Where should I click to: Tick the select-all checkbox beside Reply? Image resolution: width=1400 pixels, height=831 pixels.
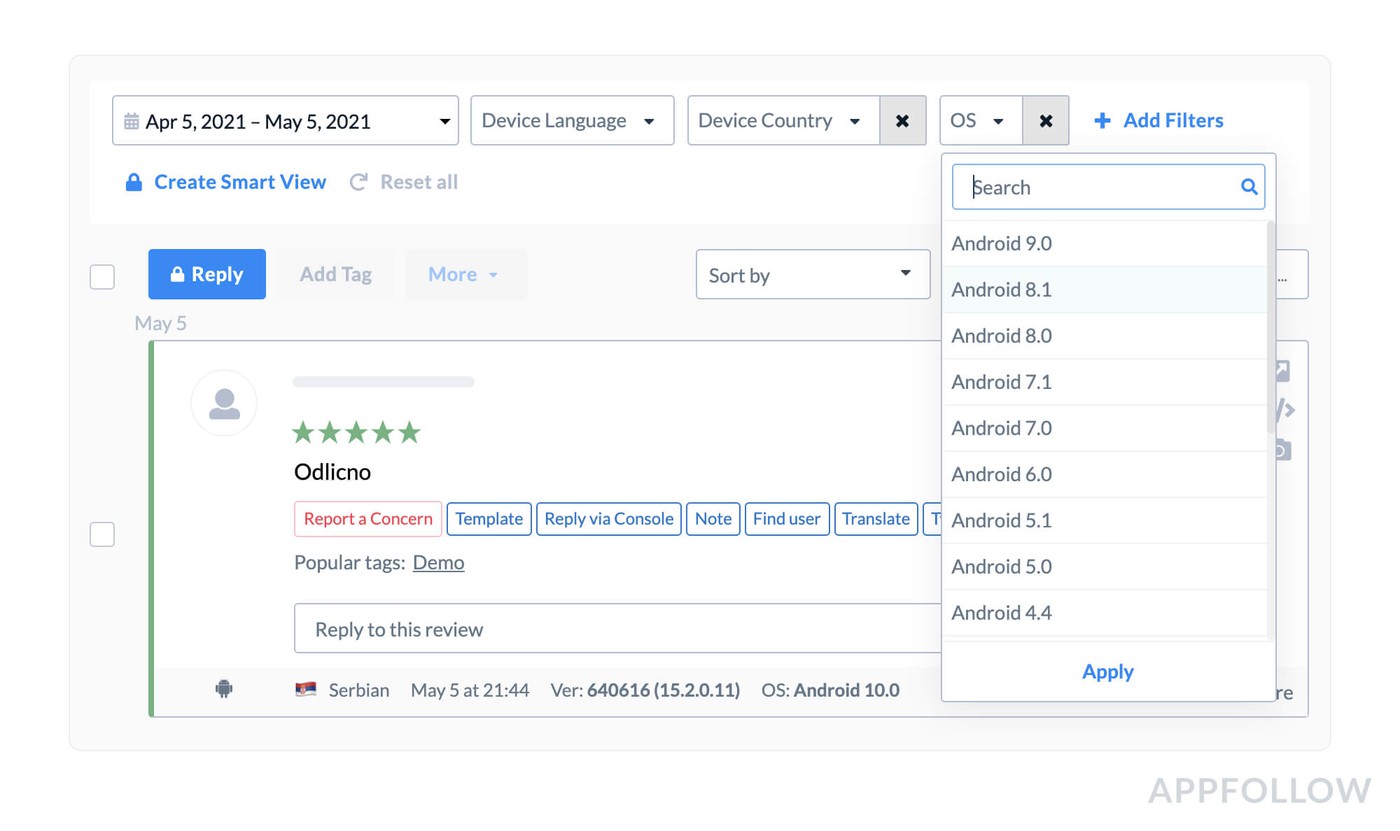point(102,276)
